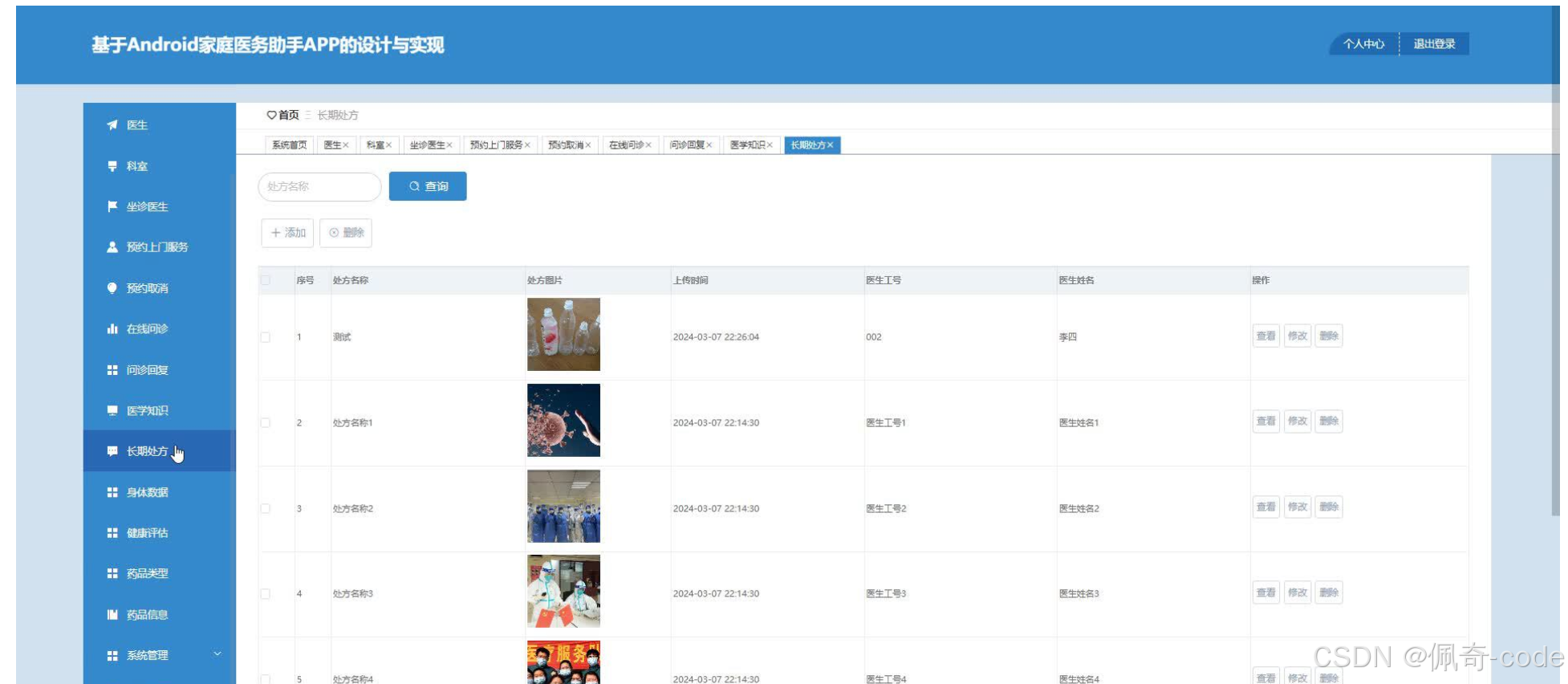Click the grid icon beside 健康评估
This screenshot has width=1568, height=684.
click(x=112, y=533)
